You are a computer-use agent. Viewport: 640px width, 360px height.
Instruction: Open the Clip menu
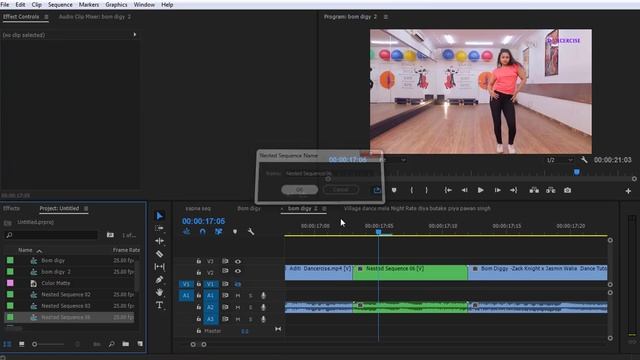tap(36, 4)
